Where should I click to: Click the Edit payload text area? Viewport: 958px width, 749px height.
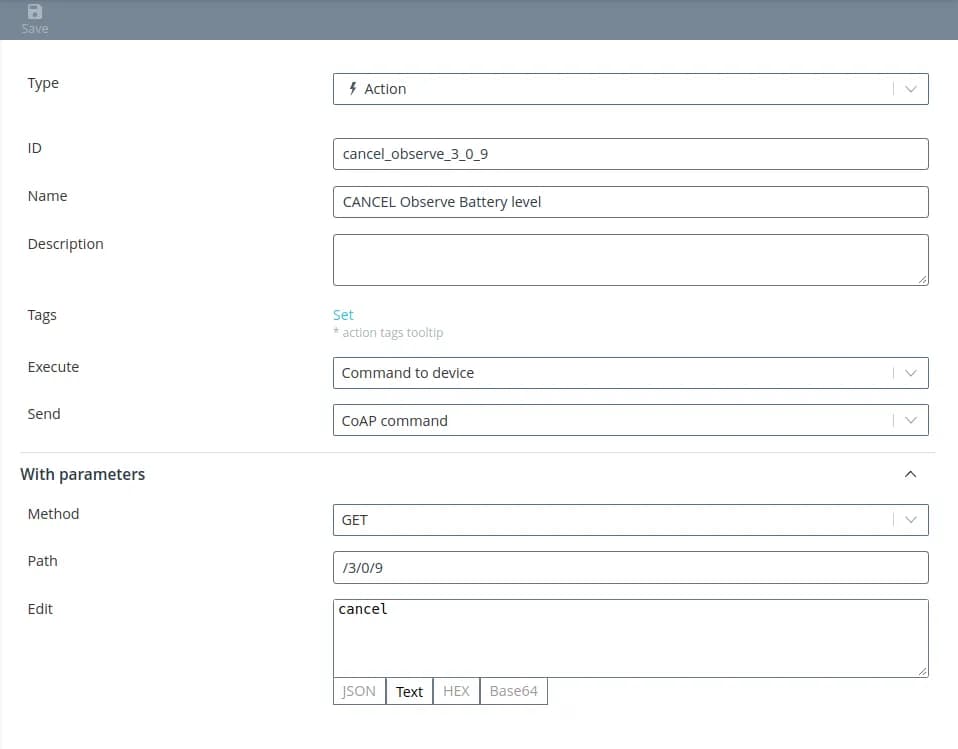[630, 638]
